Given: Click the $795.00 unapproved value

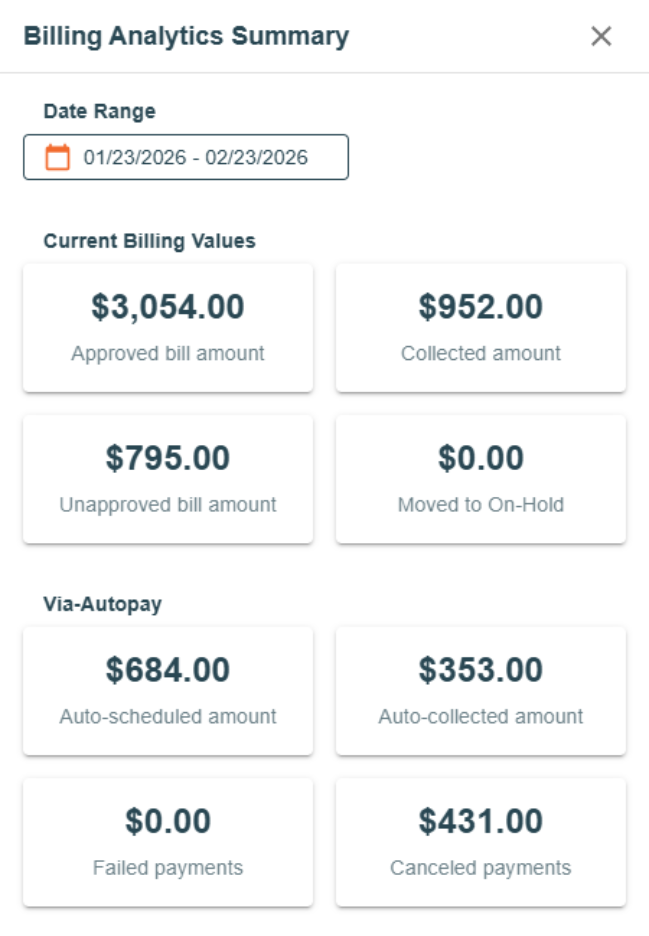Looking at the screenshot, I should pyautogui.click(x=168, y=458).
